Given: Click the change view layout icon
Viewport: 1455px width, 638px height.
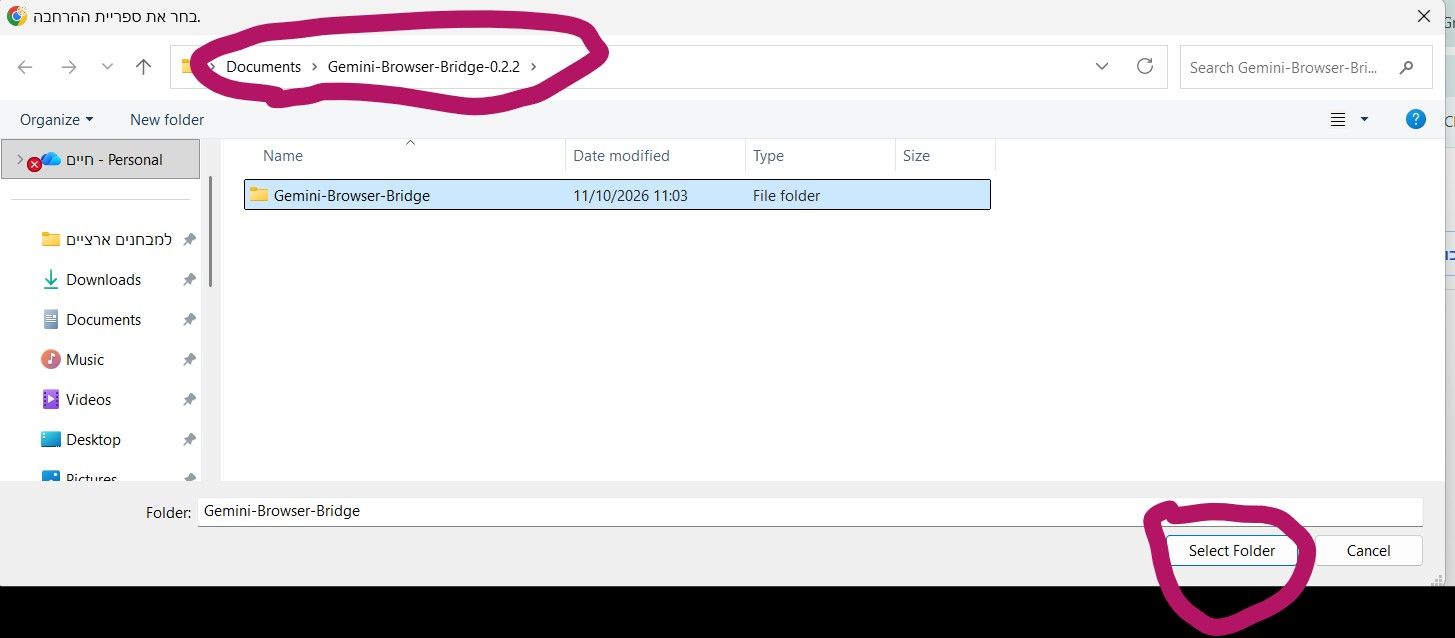Looking at the screenshot, I should click(1338, 120).
